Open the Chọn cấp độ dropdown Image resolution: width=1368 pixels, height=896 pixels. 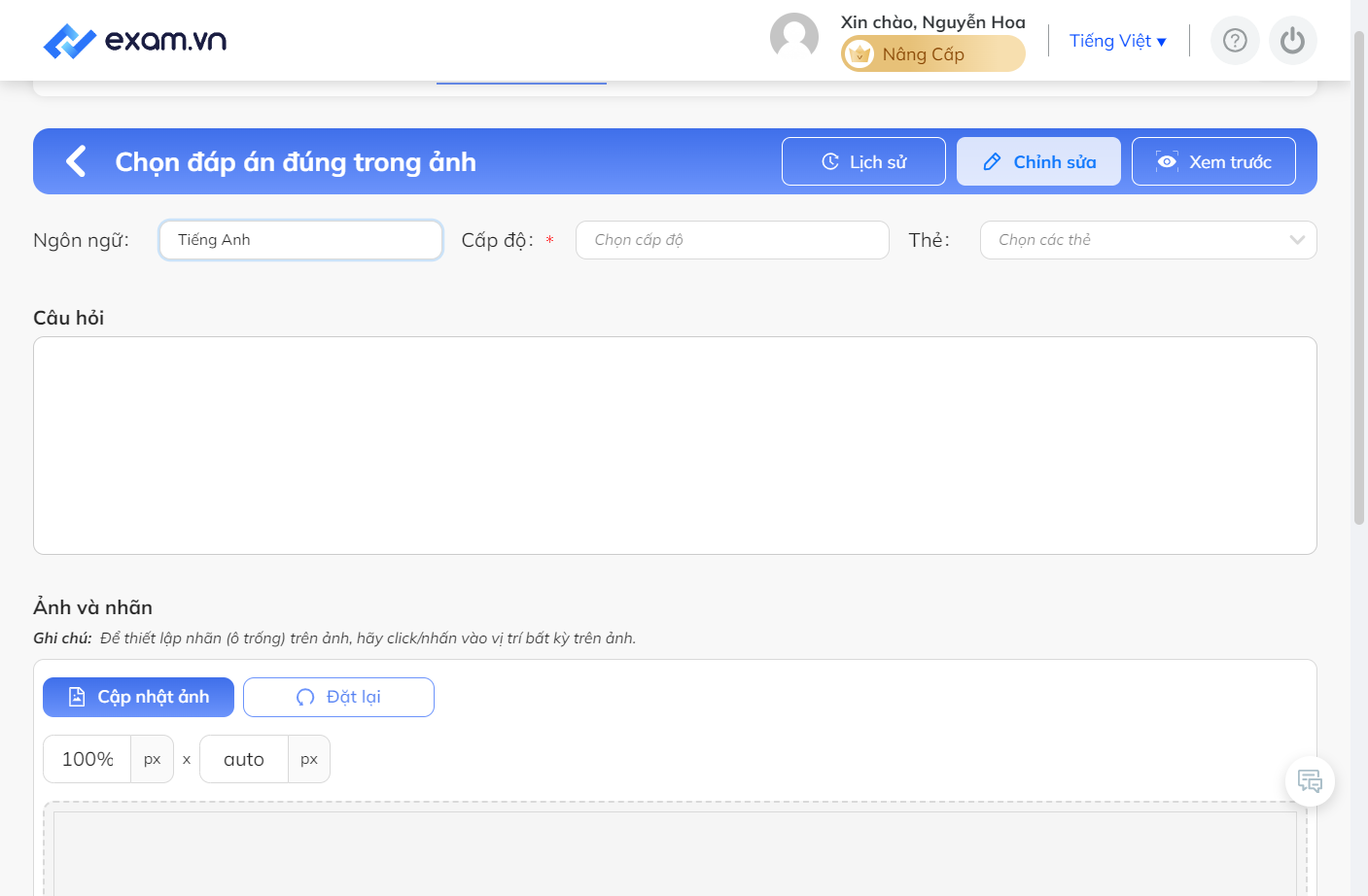pyautogui.click(x=732, y=240)
